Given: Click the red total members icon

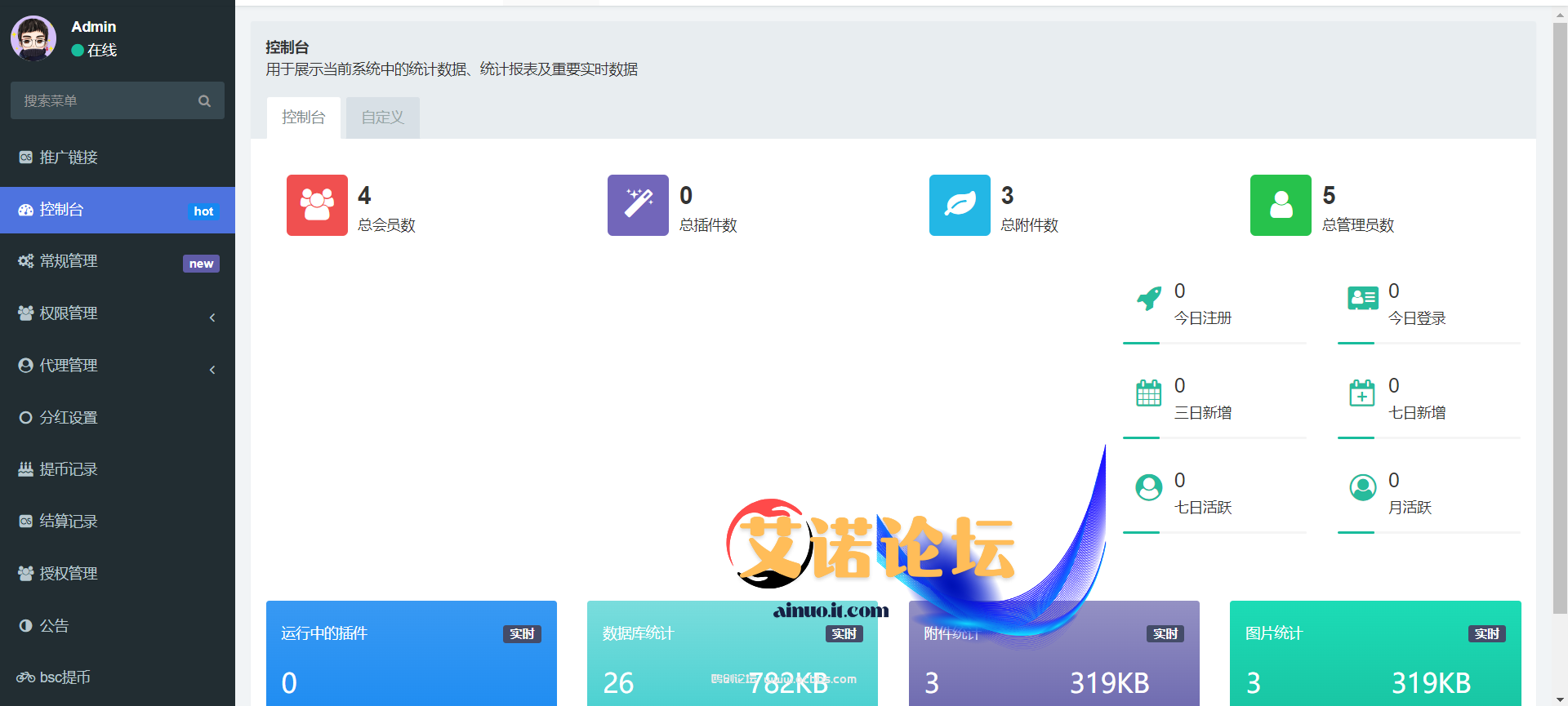Looking at the screenshot, I should point(317,205).
